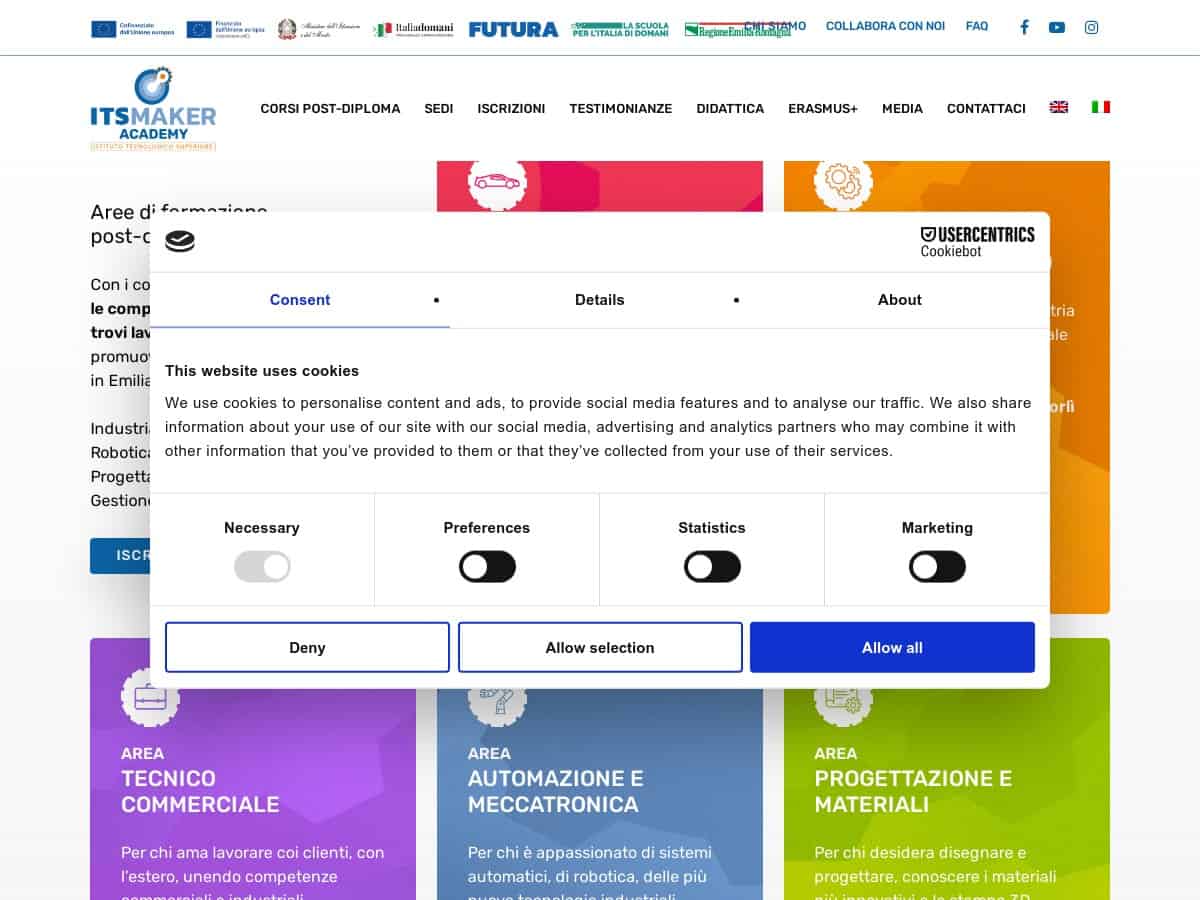Enable the Statistics cookies switch
Image resolution: width=1200 pixels, height=900 pixels.
tap(712, 567)
